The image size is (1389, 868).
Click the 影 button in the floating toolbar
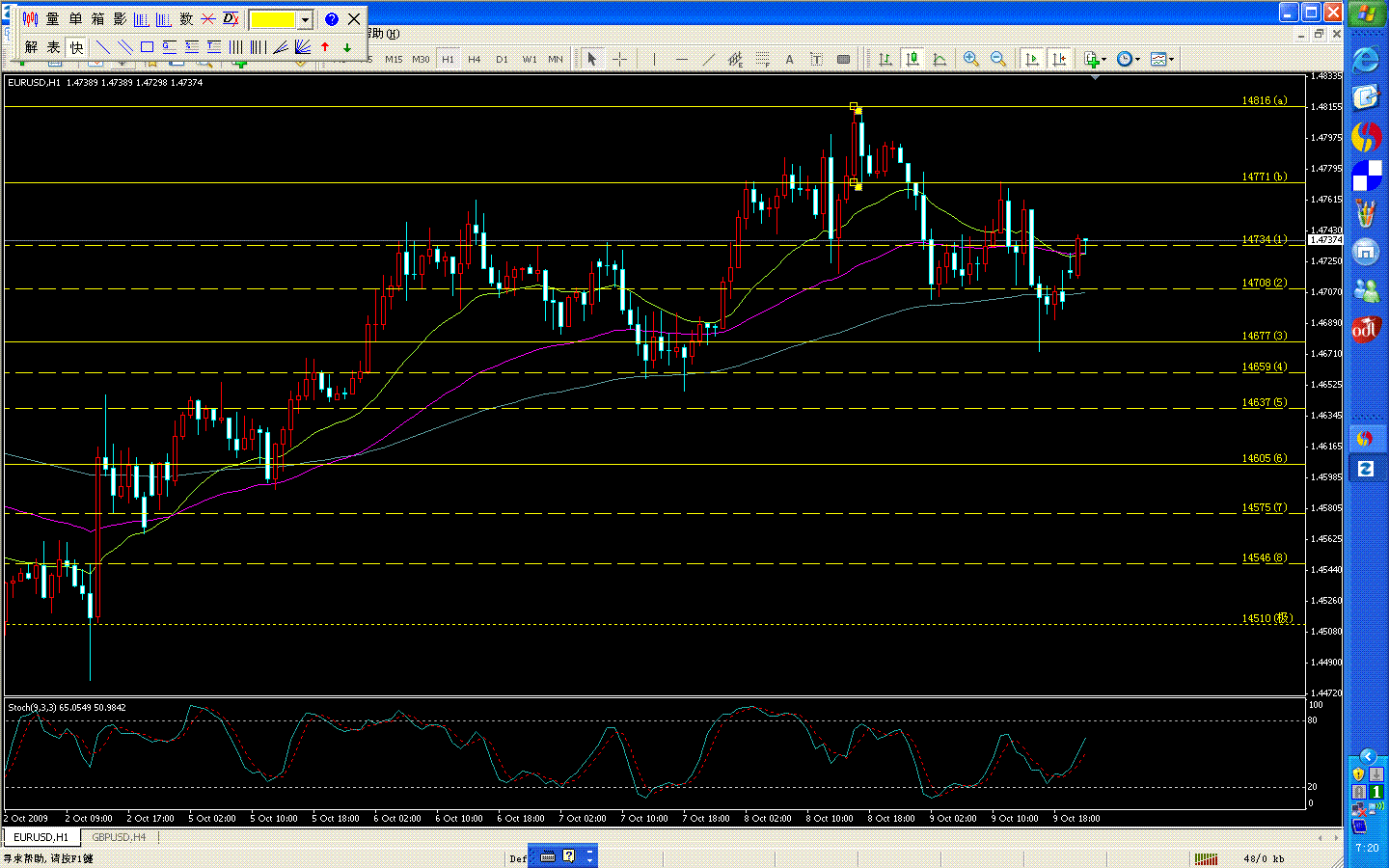coord(120,19)
